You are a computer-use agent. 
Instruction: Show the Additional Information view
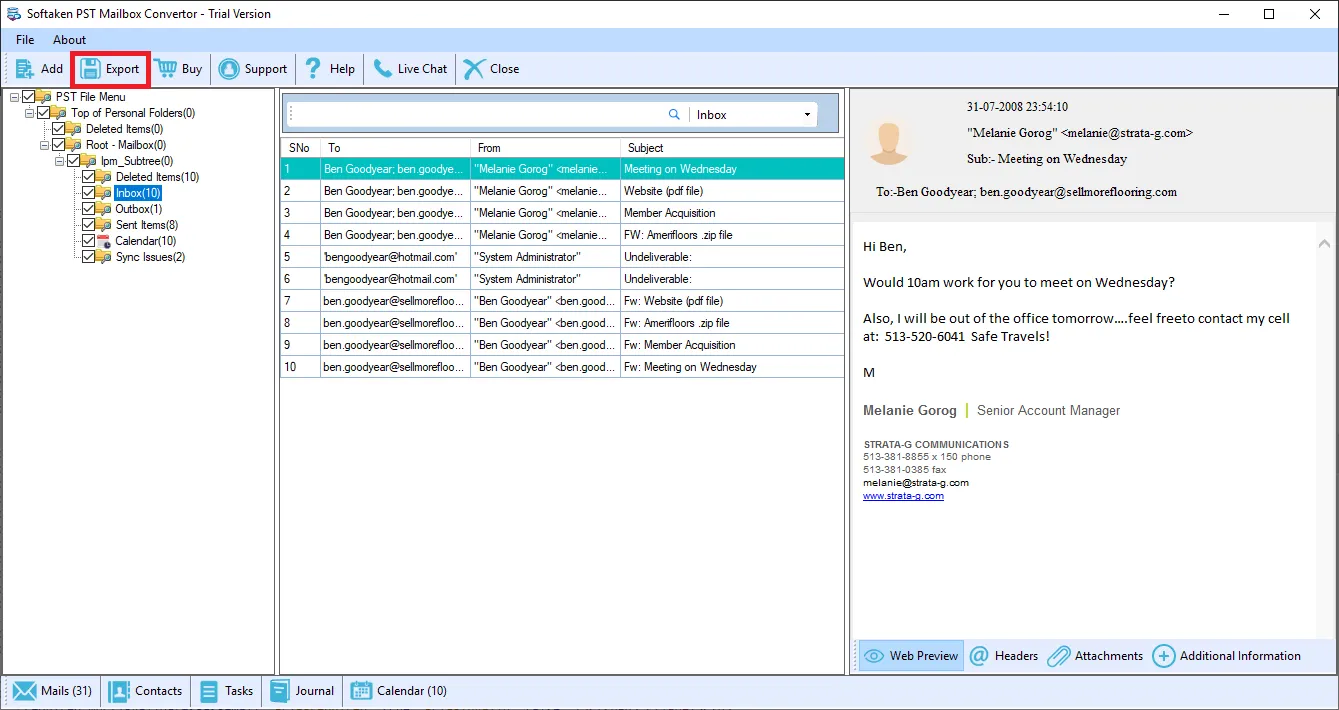[1227, 656]
